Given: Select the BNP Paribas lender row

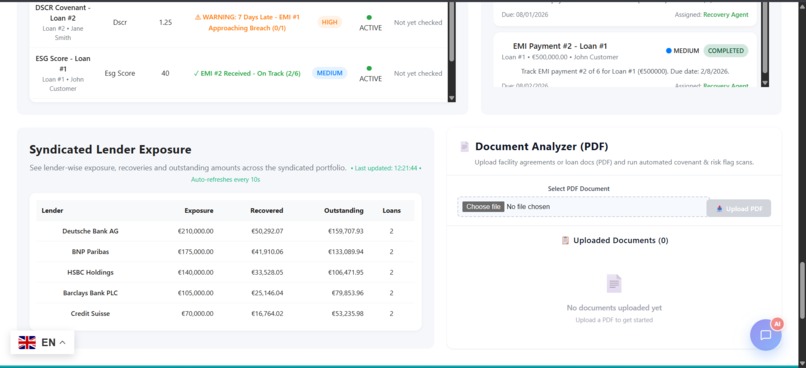Looking at the screenshot, I should coord(225,252).
